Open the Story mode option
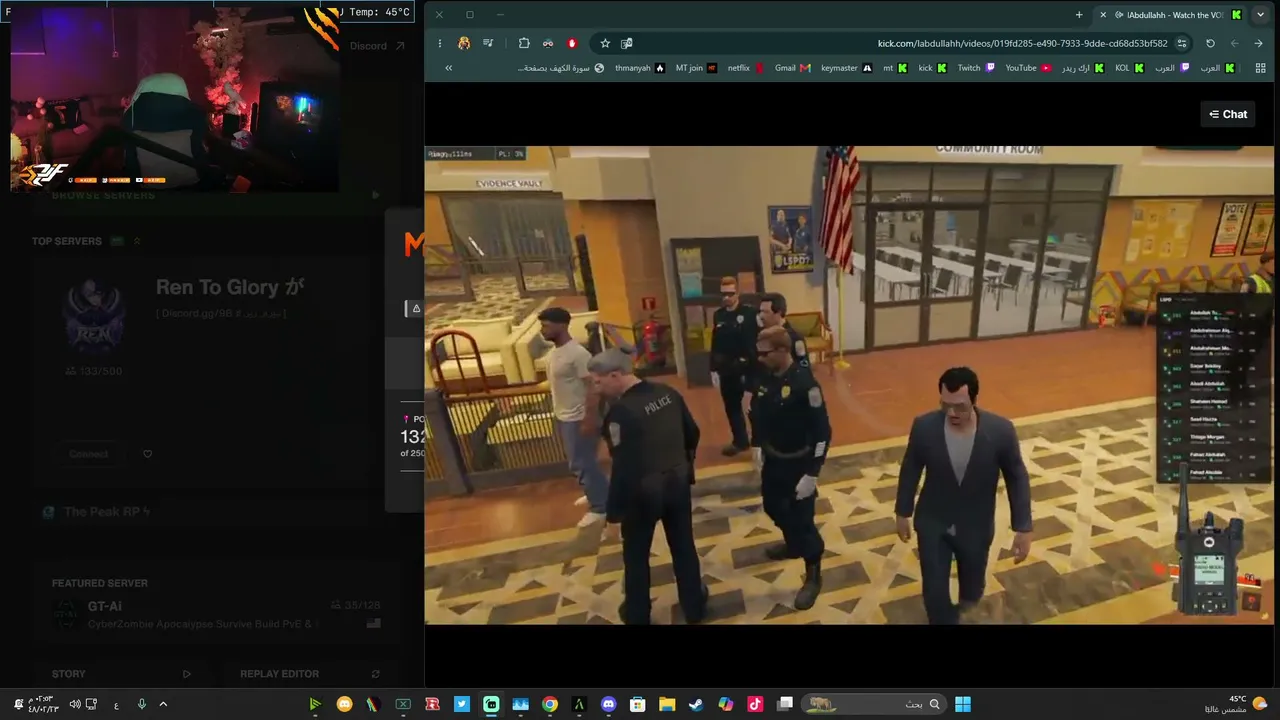Screen dimensions: 1280x720 tap(121, 674)
